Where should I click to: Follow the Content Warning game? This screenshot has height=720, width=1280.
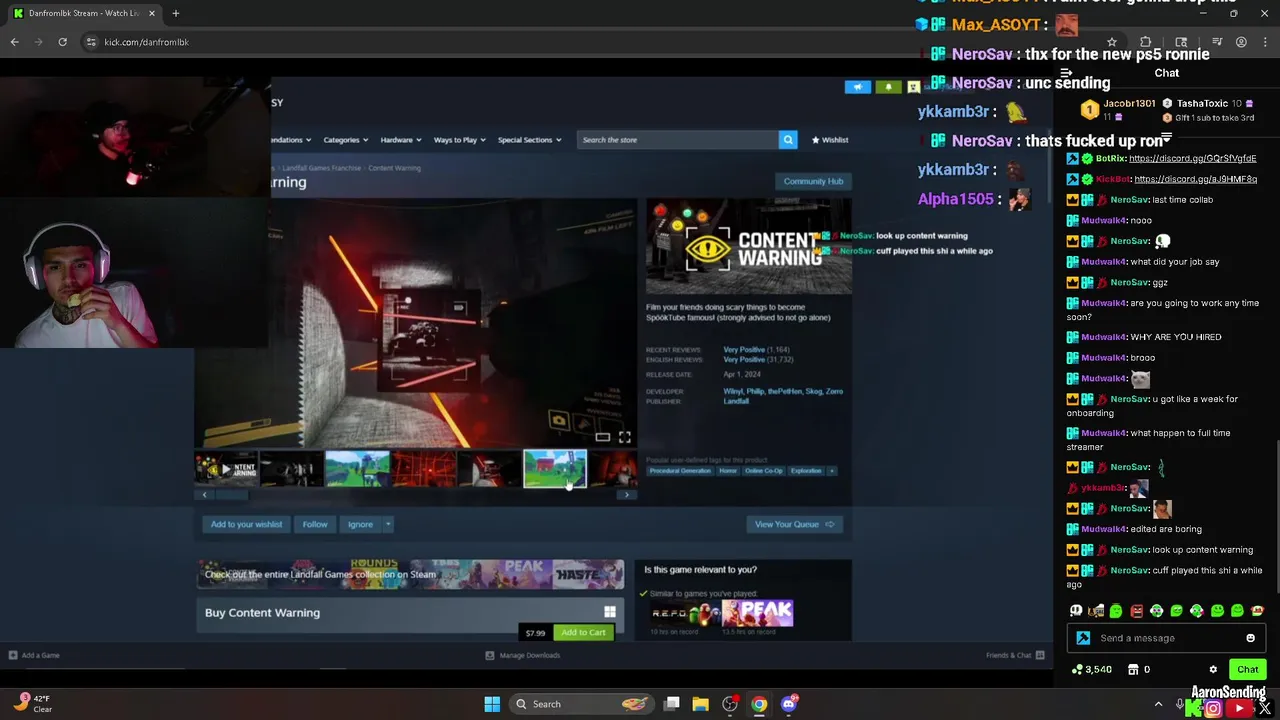click(x=315, y=524)
